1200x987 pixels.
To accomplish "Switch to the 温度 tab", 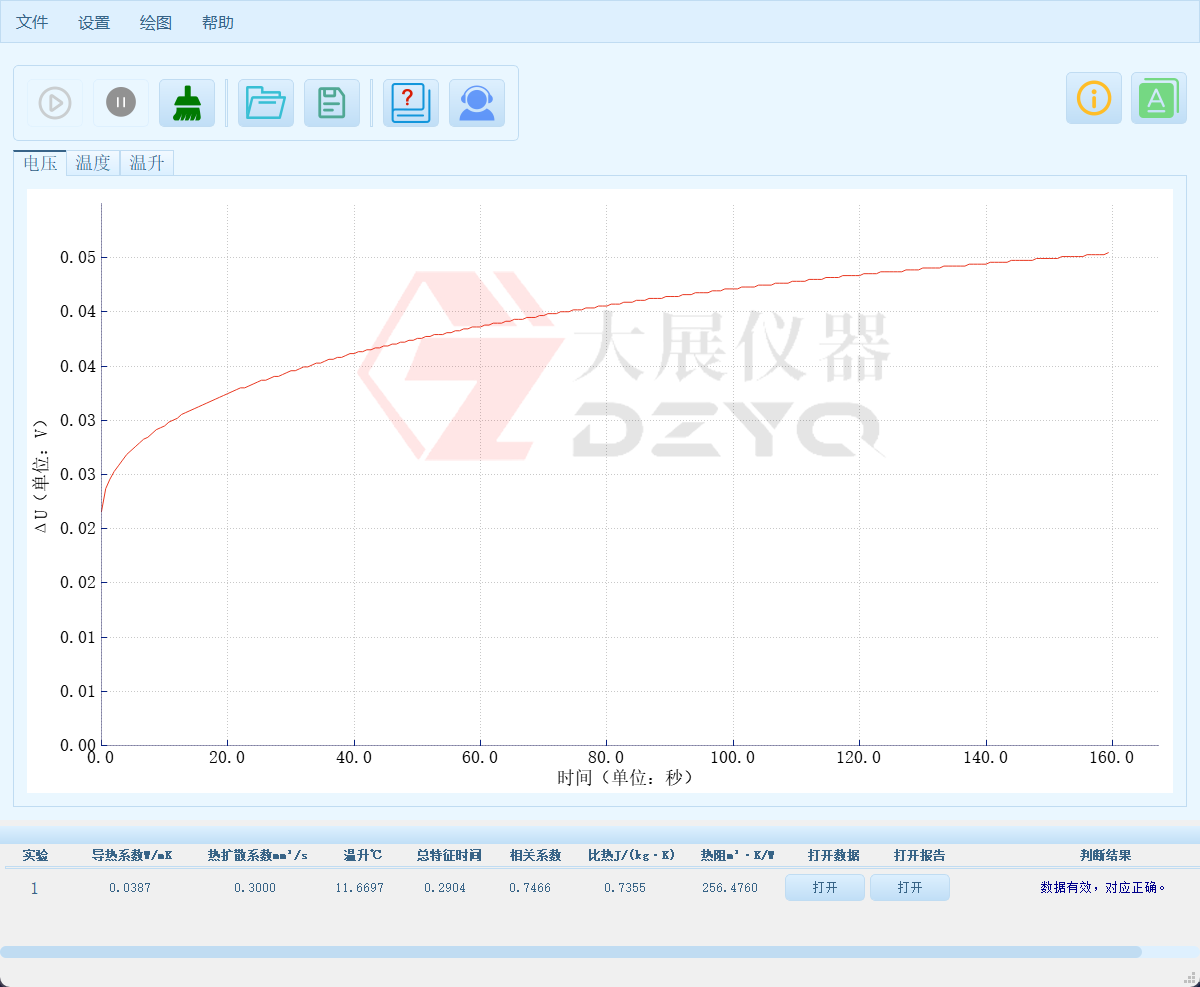I will 93,163.
